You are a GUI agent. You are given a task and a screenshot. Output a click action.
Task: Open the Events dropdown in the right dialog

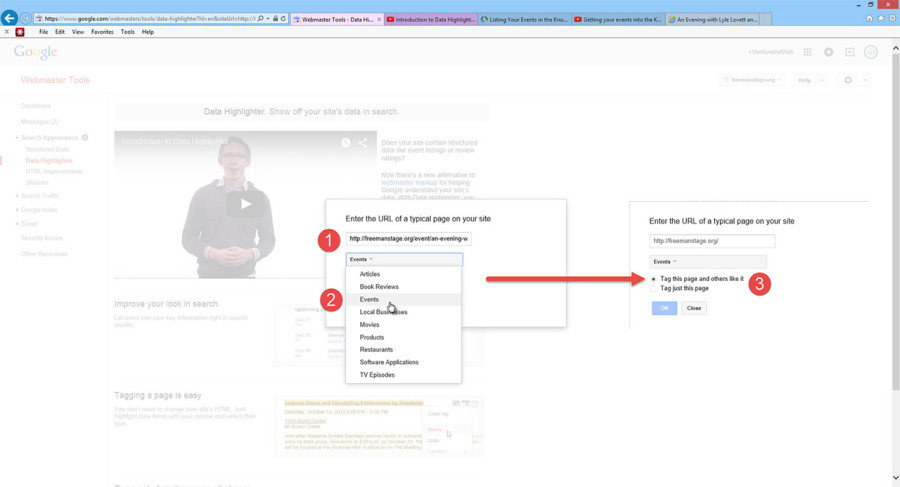pyautogui.click(x=708, y=262)
